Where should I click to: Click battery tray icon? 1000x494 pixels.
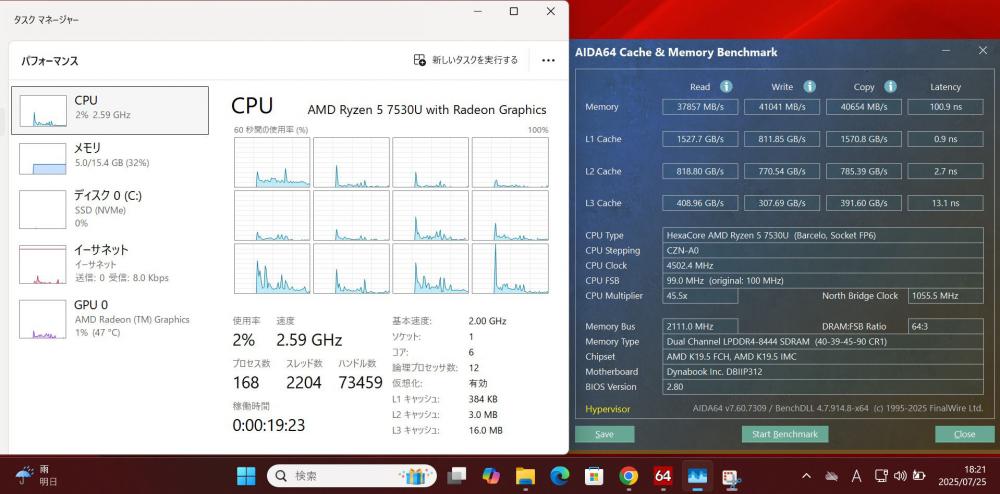918,476
